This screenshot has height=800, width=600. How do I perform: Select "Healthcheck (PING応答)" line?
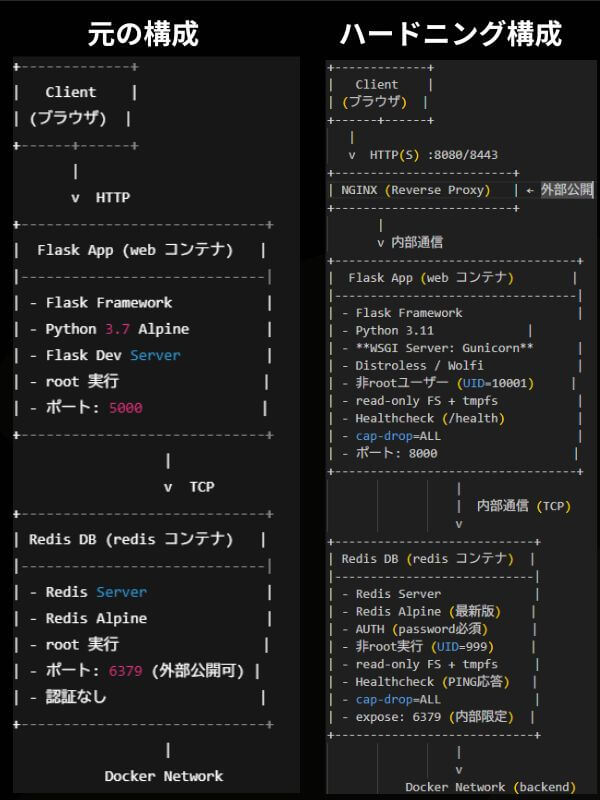tap(432, 682)
